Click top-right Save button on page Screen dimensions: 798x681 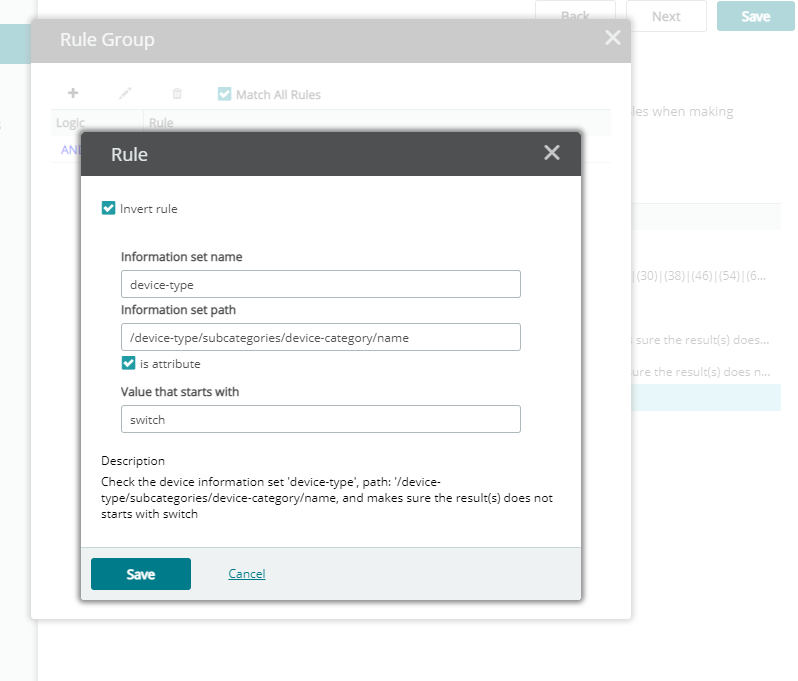[756, 16]
